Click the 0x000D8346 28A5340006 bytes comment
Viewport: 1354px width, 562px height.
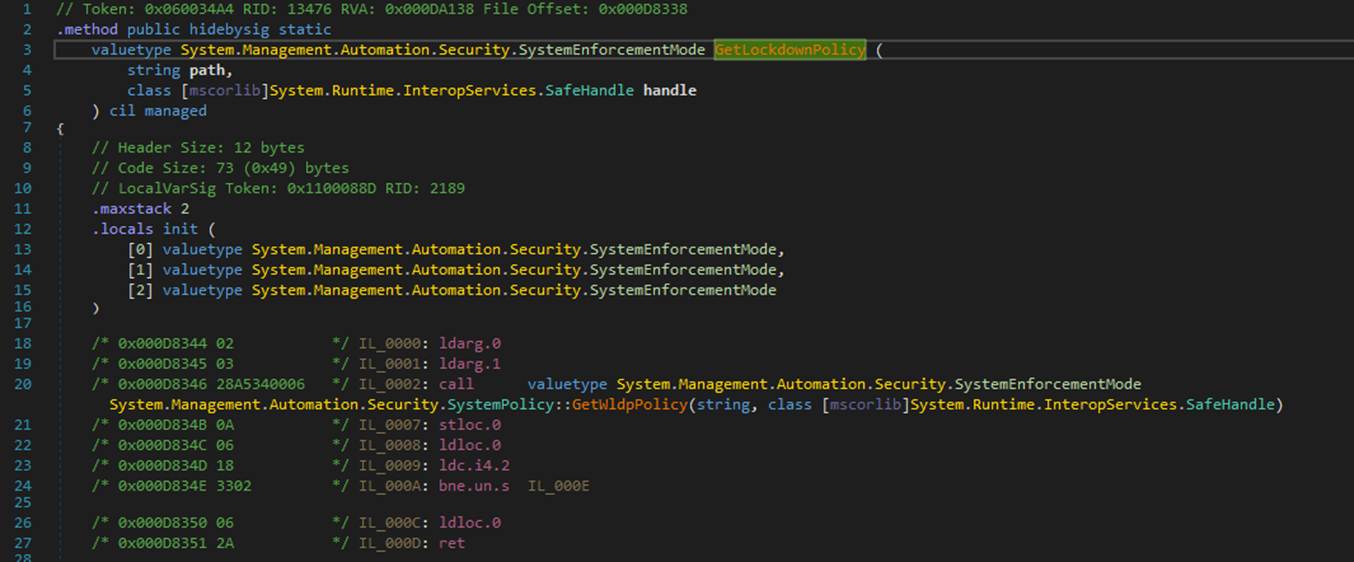tap(219, 384)
